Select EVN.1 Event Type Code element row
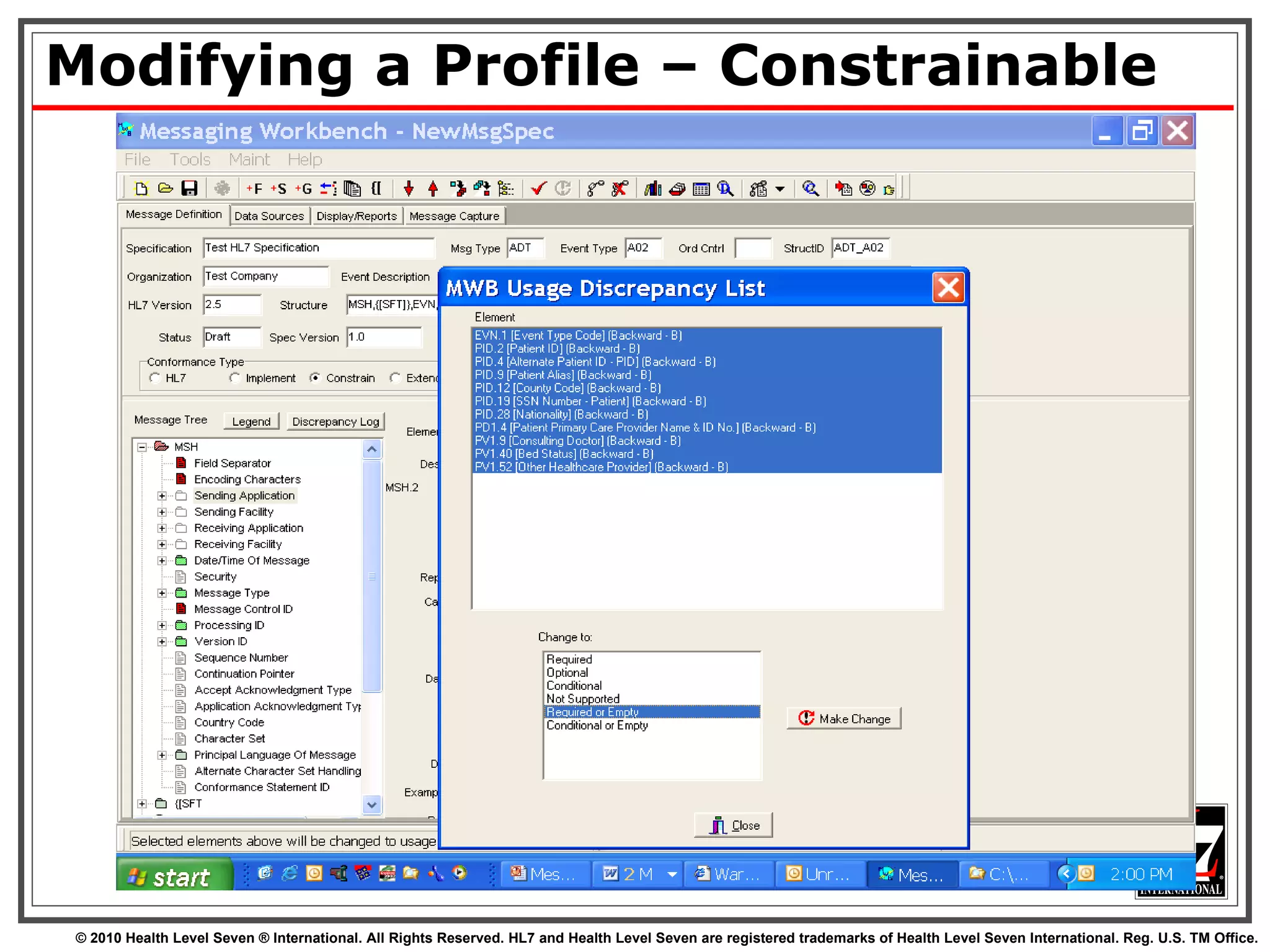The image size is (1270, 952). [x=707, y=335]
